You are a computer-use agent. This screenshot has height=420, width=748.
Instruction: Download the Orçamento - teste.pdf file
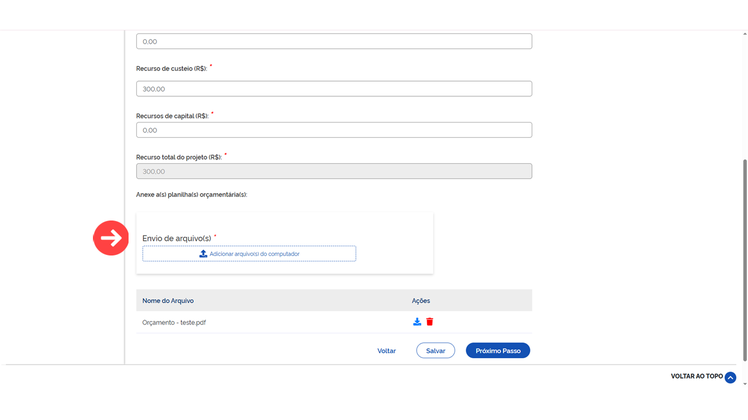pos(417,322)
